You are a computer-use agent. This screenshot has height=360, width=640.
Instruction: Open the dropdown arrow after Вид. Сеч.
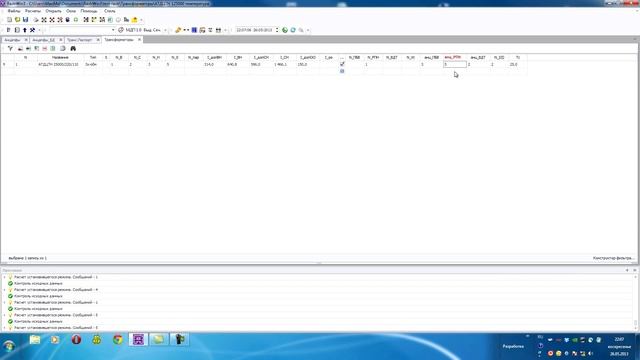point(165,30)
